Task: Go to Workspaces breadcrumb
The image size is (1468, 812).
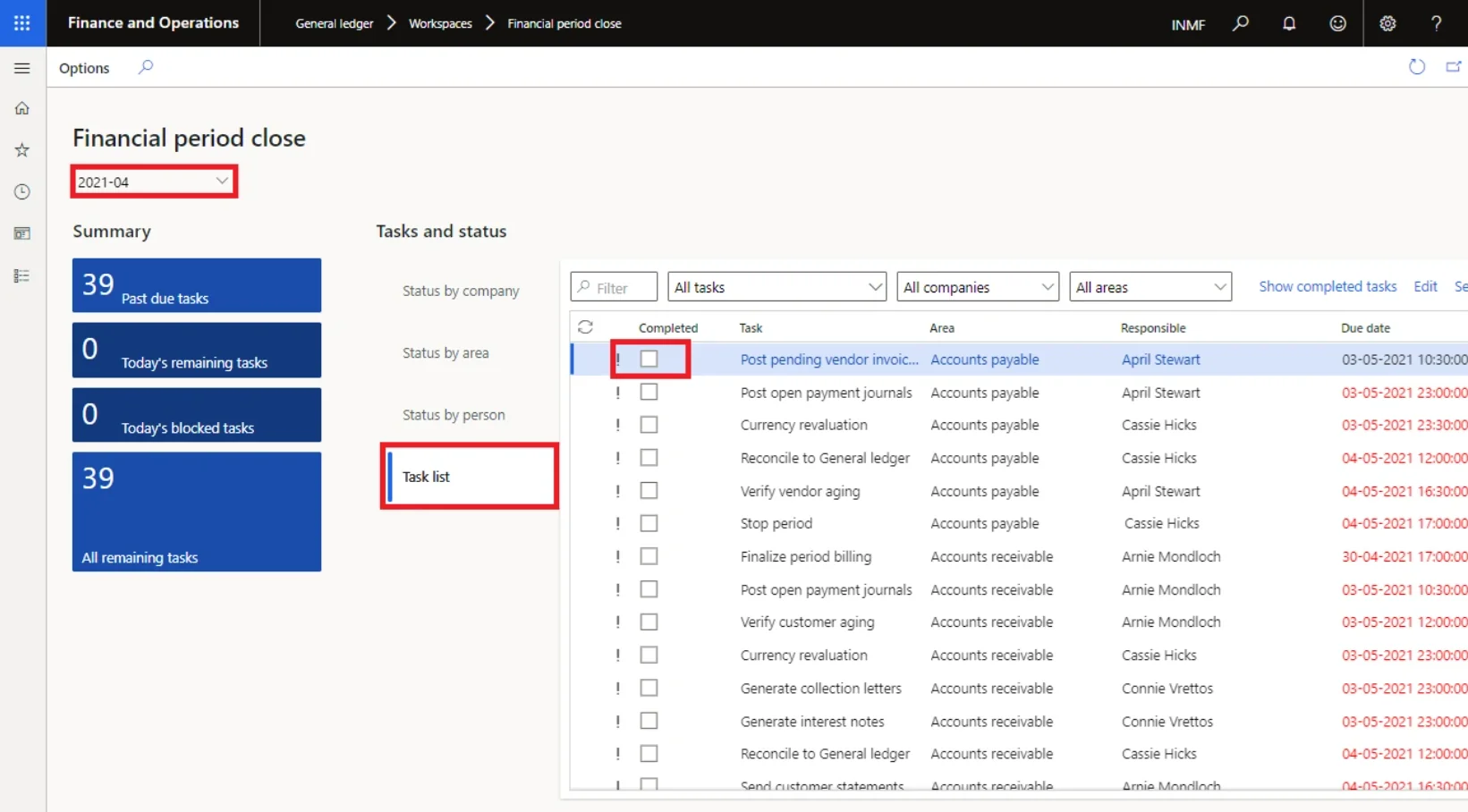Action: [440, 23]
